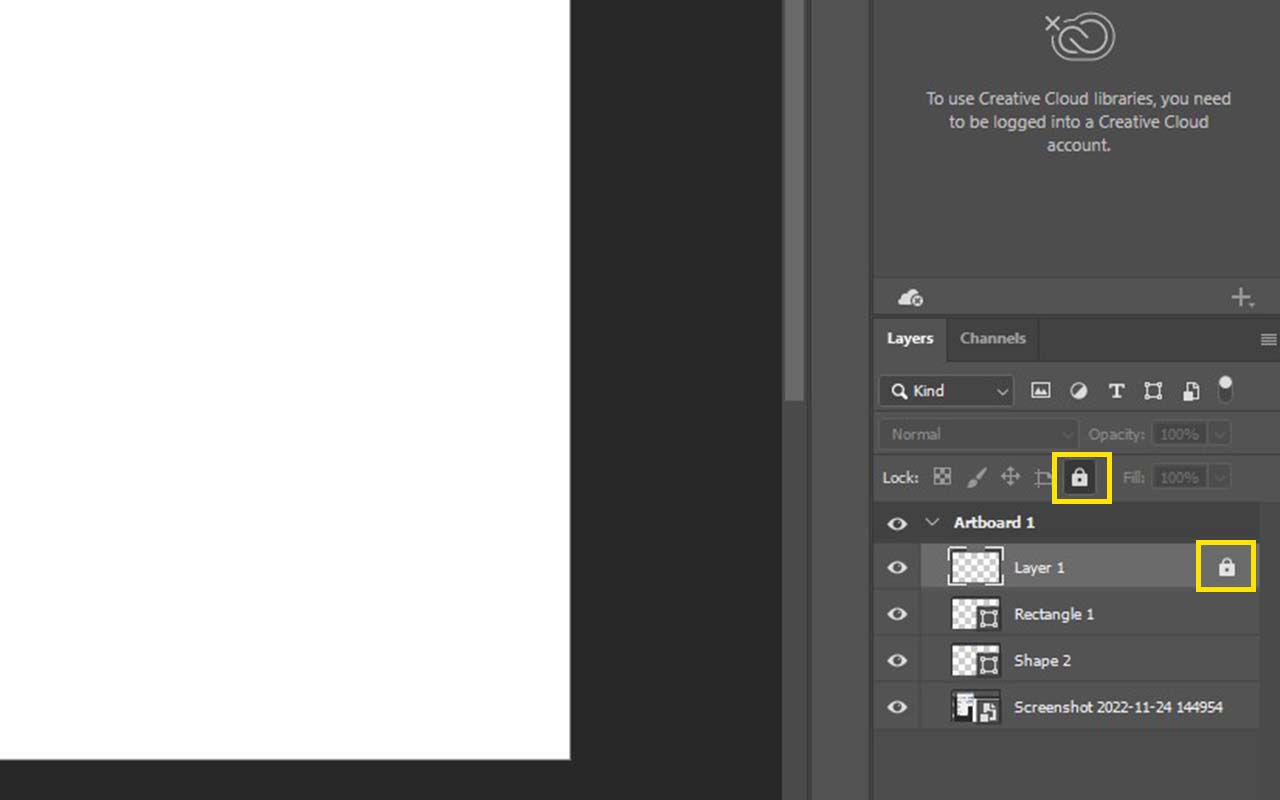
Task: Hide the Screenshot 2022-11-24 layer
Action: point(897,707)
